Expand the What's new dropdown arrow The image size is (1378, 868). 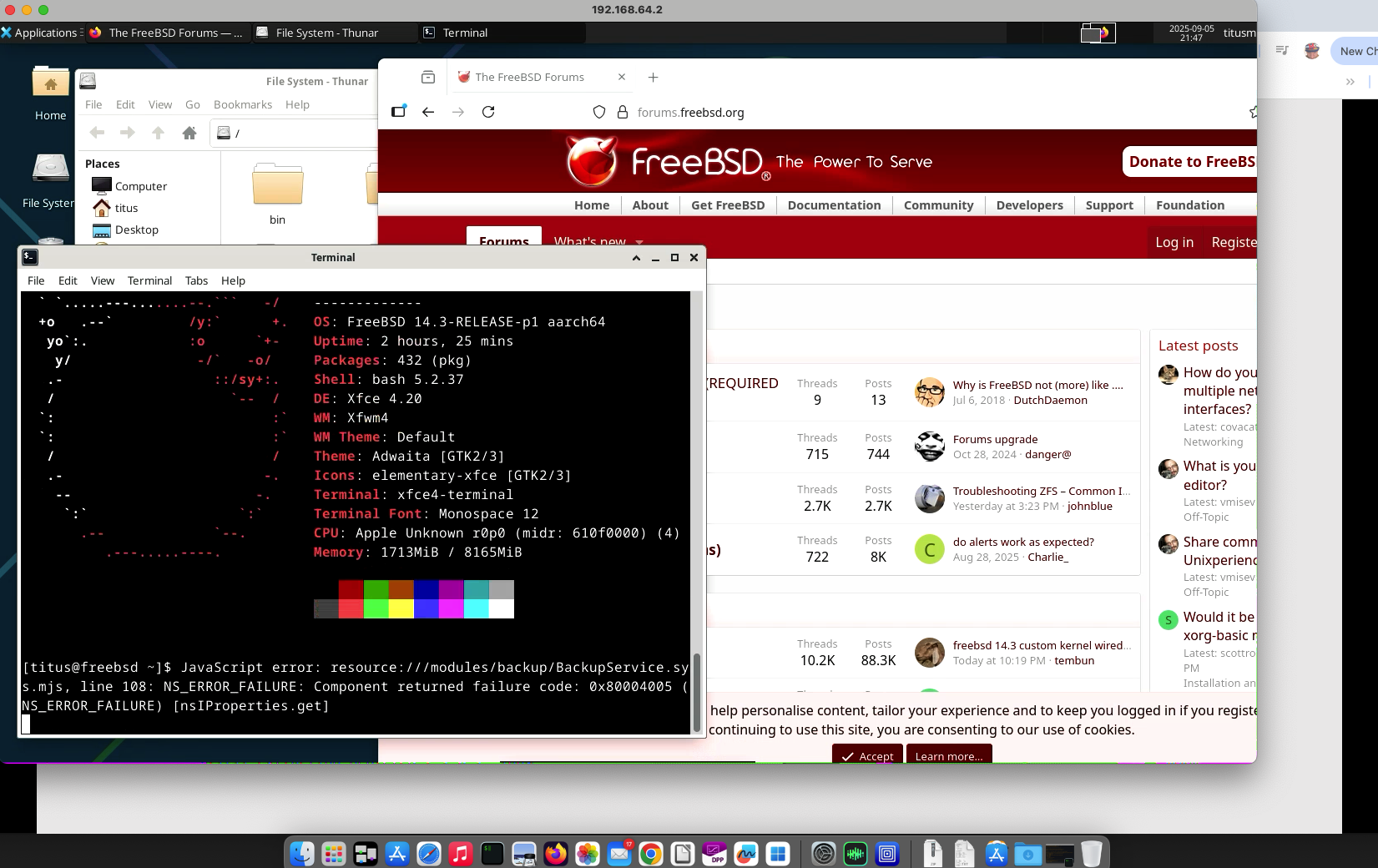pyautogui.click(x=639, y=242)
